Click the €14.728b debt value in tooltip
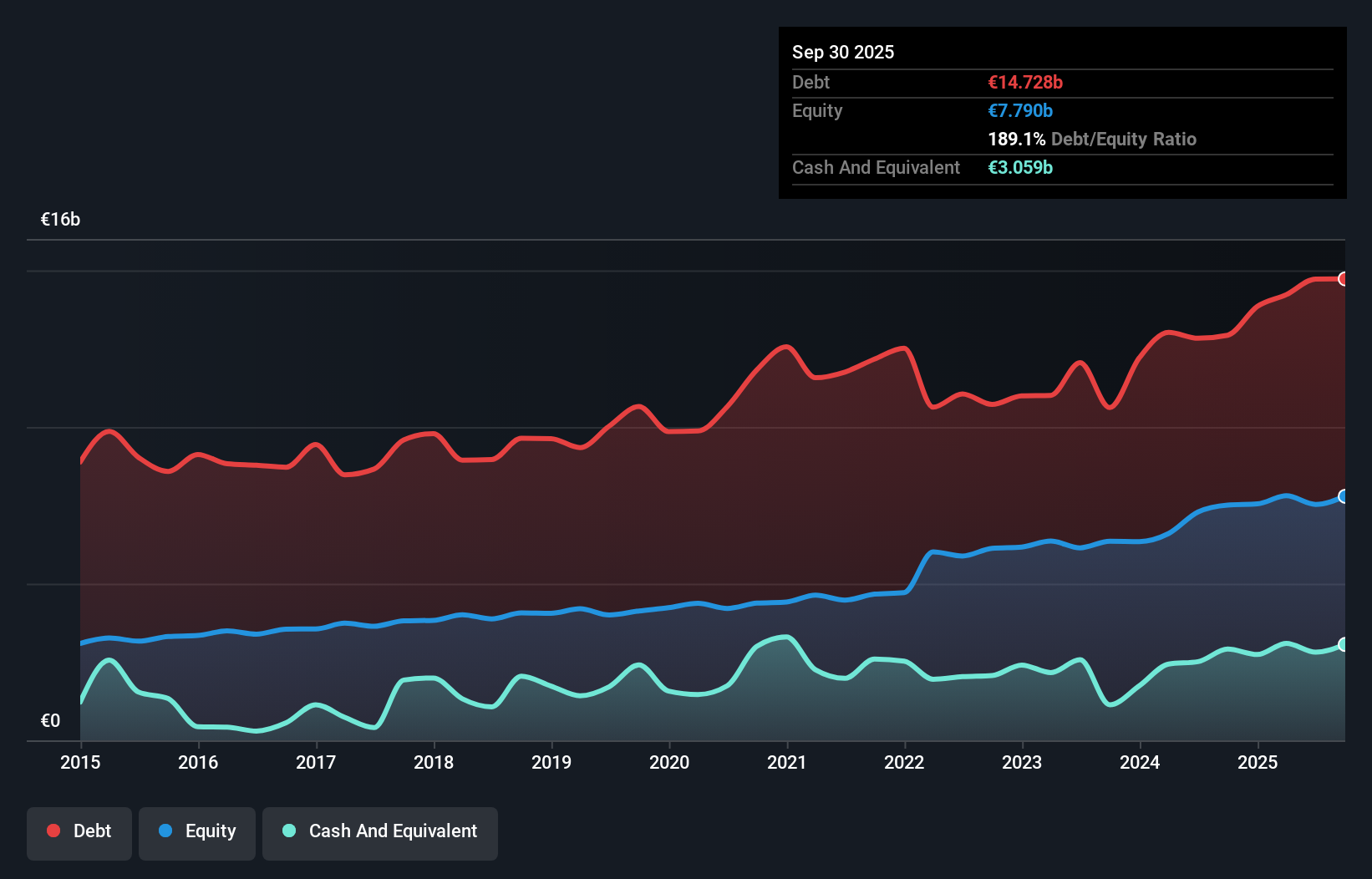The image size is (1372, 879). point(1025,82)
